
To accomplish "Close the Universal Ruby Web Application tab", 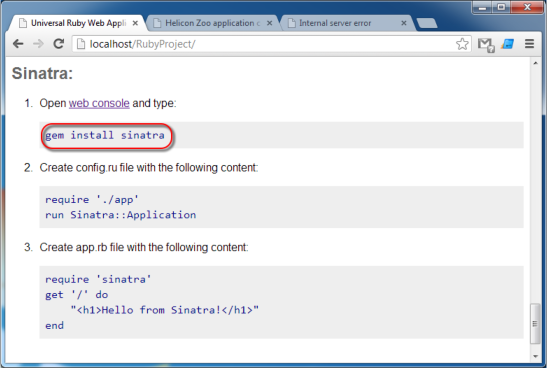I will pos(135,23).
